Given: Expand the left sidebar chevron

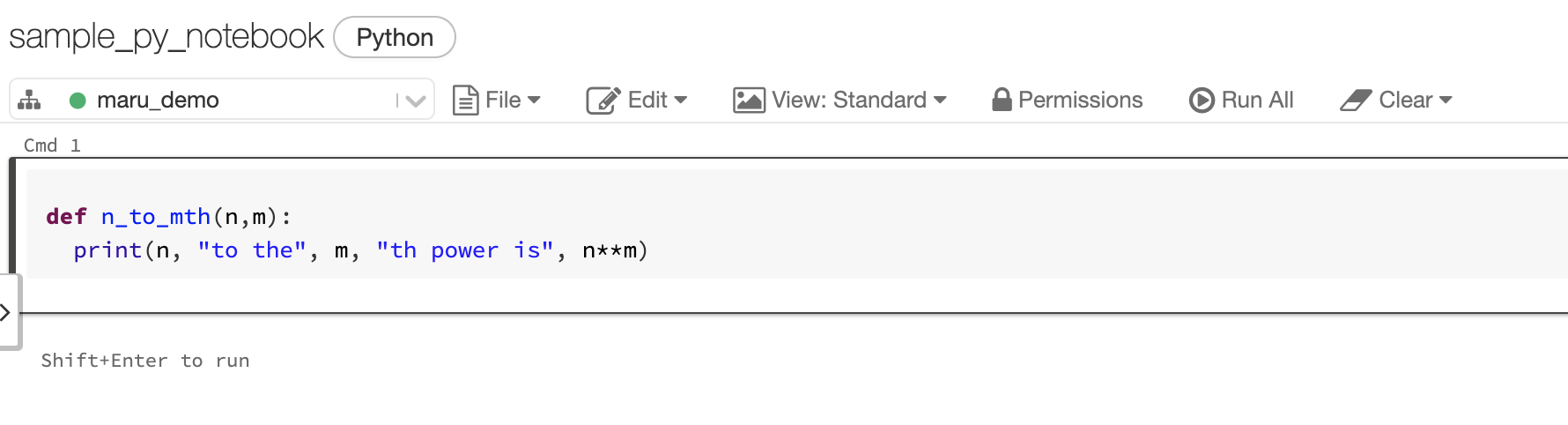Looking at the screenshot, I should point(5,312).
